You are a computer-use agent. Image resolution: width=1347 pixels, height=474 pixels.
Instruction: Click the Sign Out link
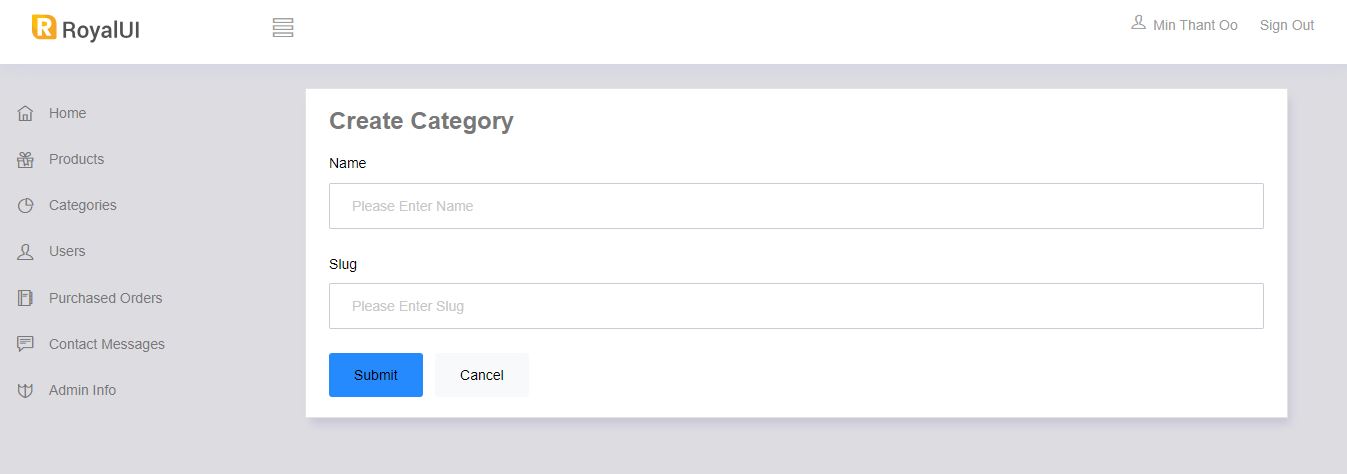1287,25
